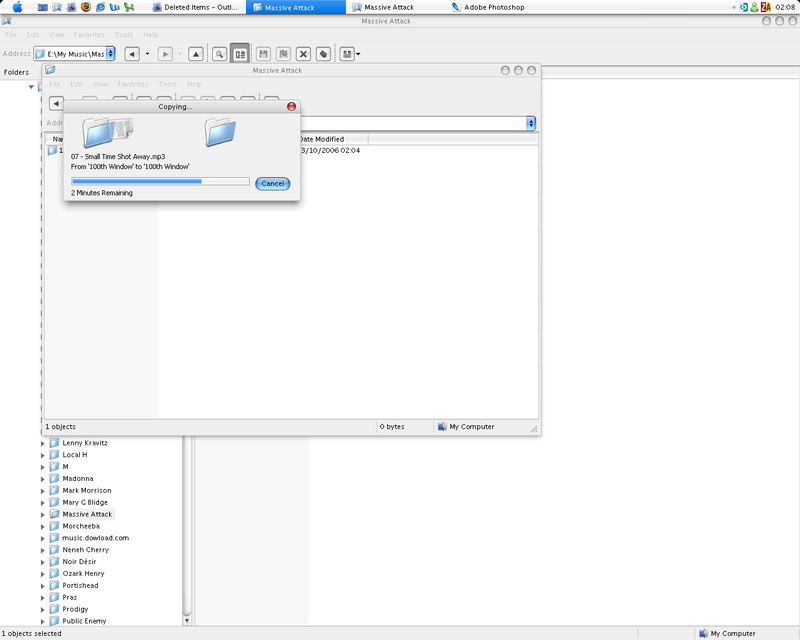Select the Mark Morrison folder
Screen dimensions: 800x640
tap(87, 490)
